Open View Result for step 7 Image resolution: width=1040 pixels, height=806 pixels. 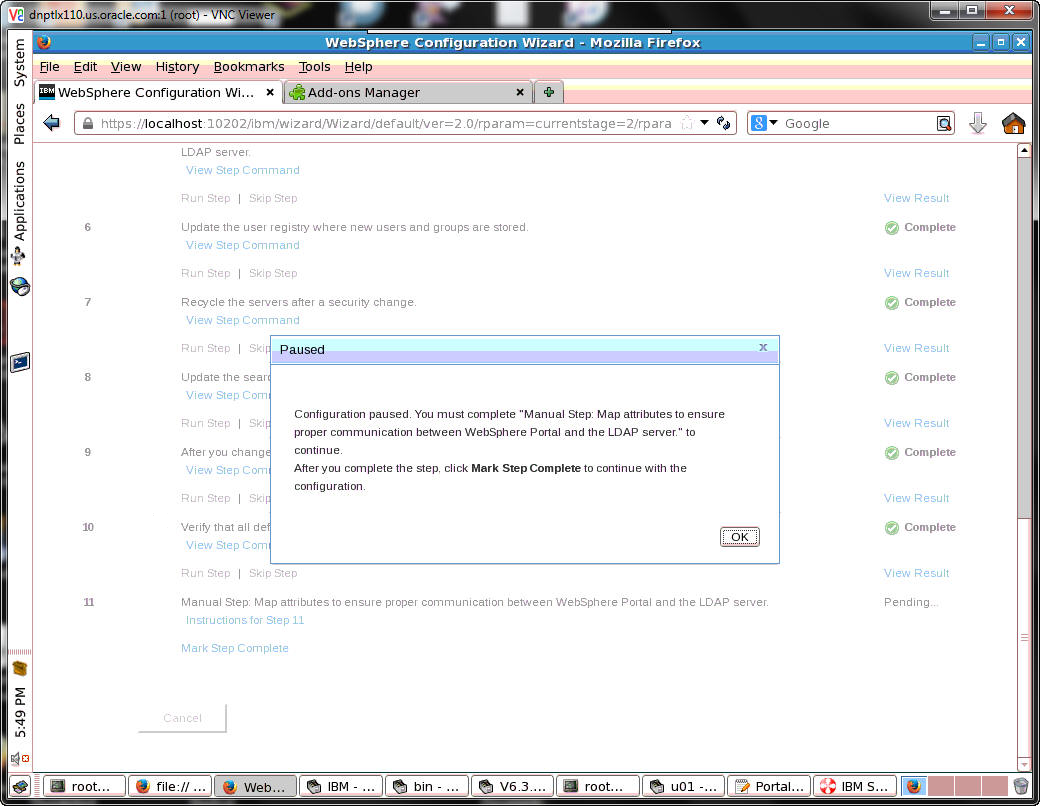click(x=916, y=348)
